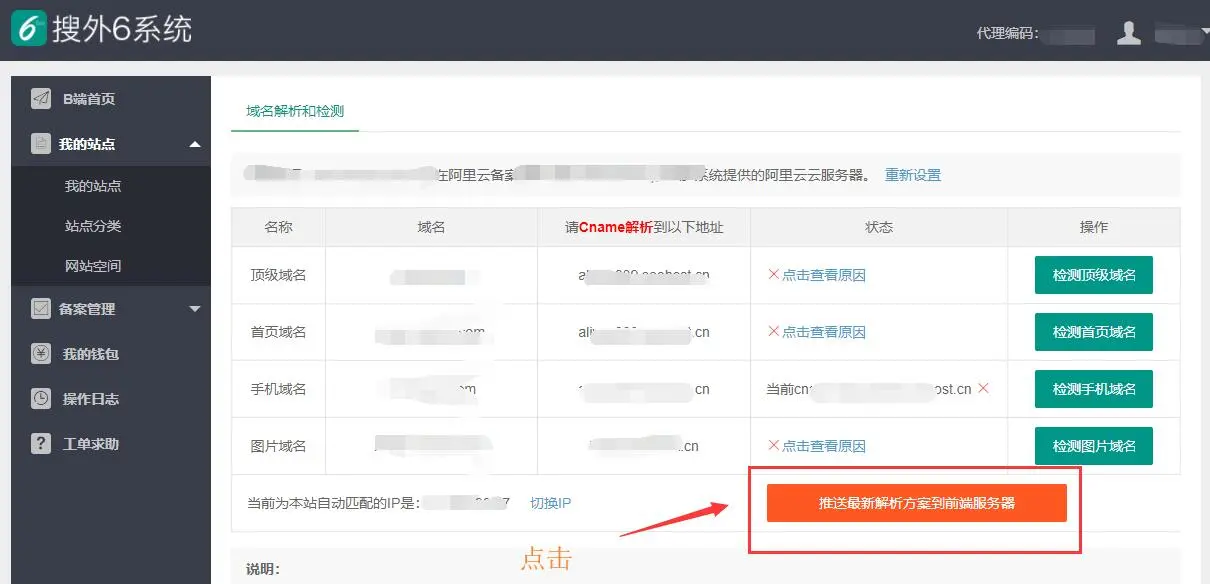Click the 检测首页域名 button
This screenshot has width=1210, height=584.
tap(1094, 332)
